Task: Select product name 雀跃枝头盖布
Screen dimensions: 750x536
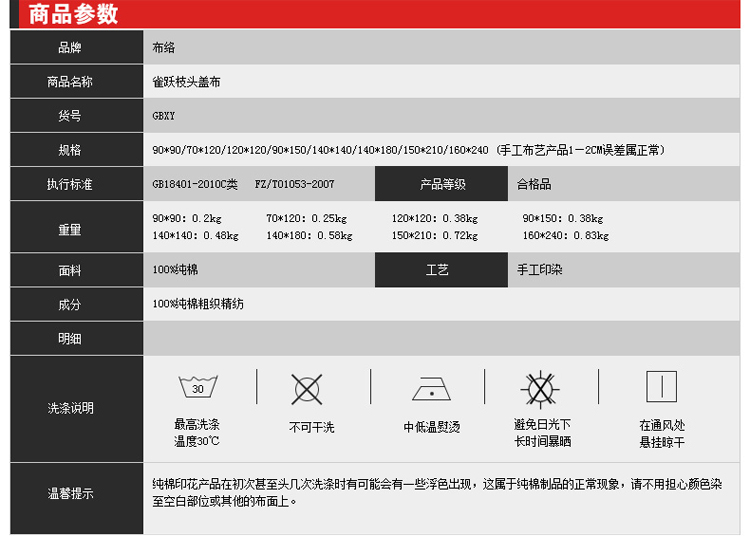Action: 186,82
